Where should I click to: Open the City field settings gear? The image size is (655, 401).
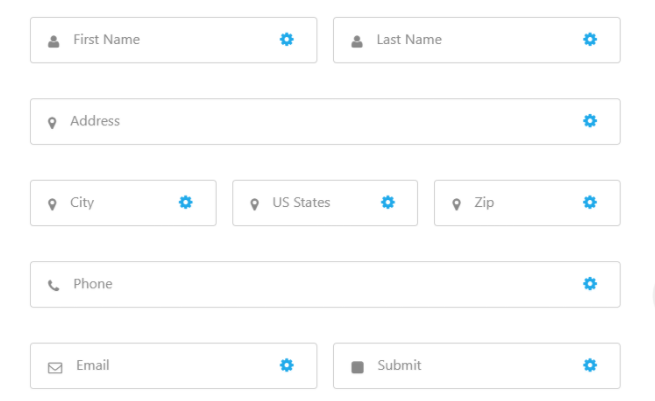click(185, 202)
